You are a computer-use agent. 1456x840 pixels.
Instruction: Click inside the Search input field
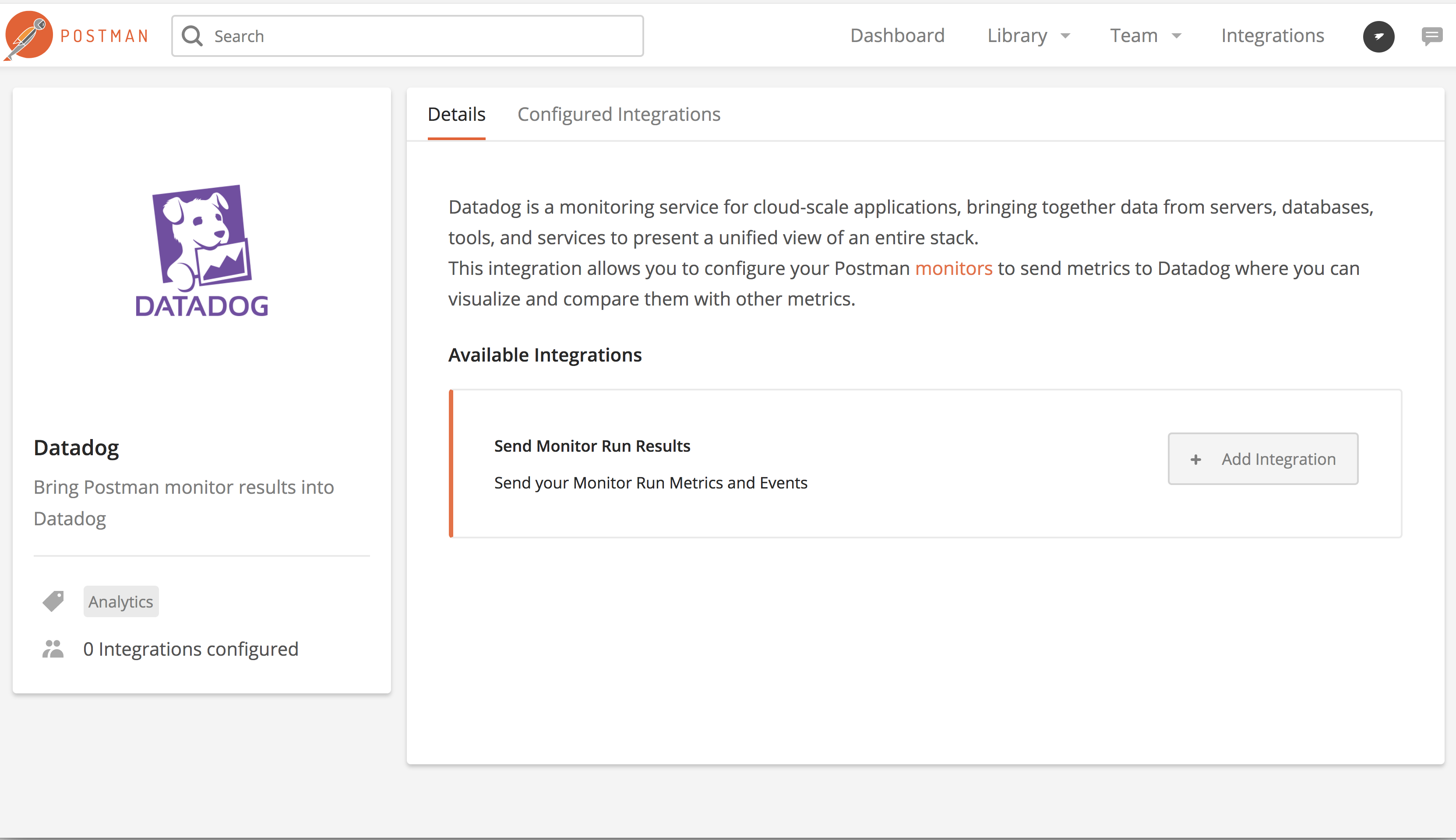pos(404,35)
